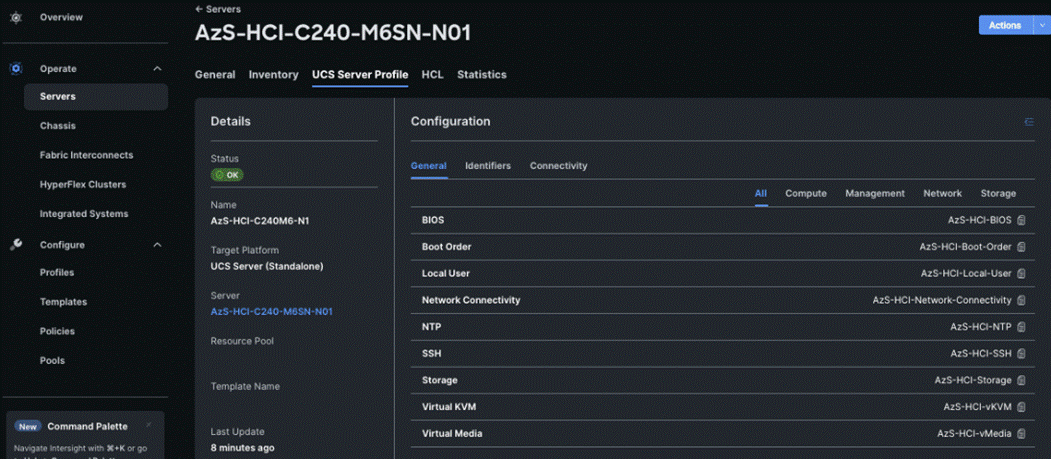
Task: Click the AzS-HCI-vMedia policy name
Action: coord(974,434)
